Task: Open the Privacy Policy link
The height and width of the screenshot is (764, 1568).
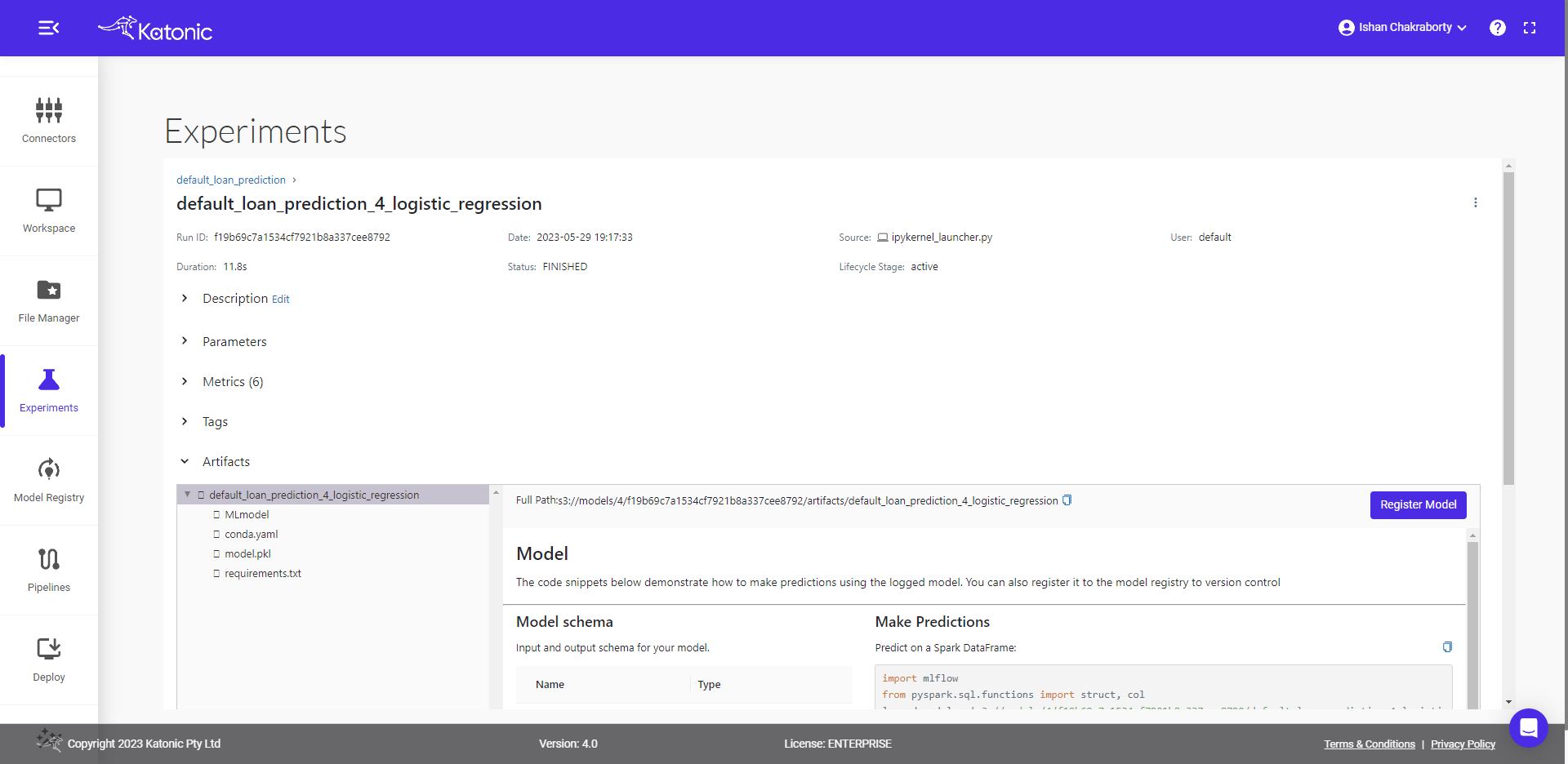Action: coord(1463,744)
